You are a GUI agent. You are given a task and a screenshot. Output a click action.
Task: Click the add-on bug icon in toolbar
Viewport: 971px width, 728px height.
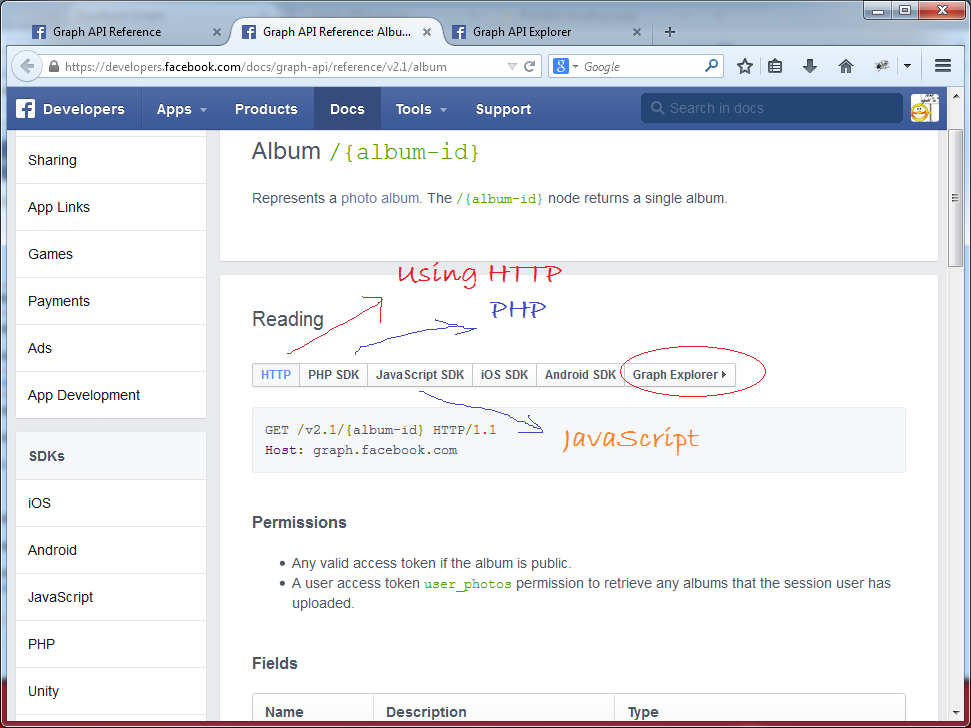(882, 66)
